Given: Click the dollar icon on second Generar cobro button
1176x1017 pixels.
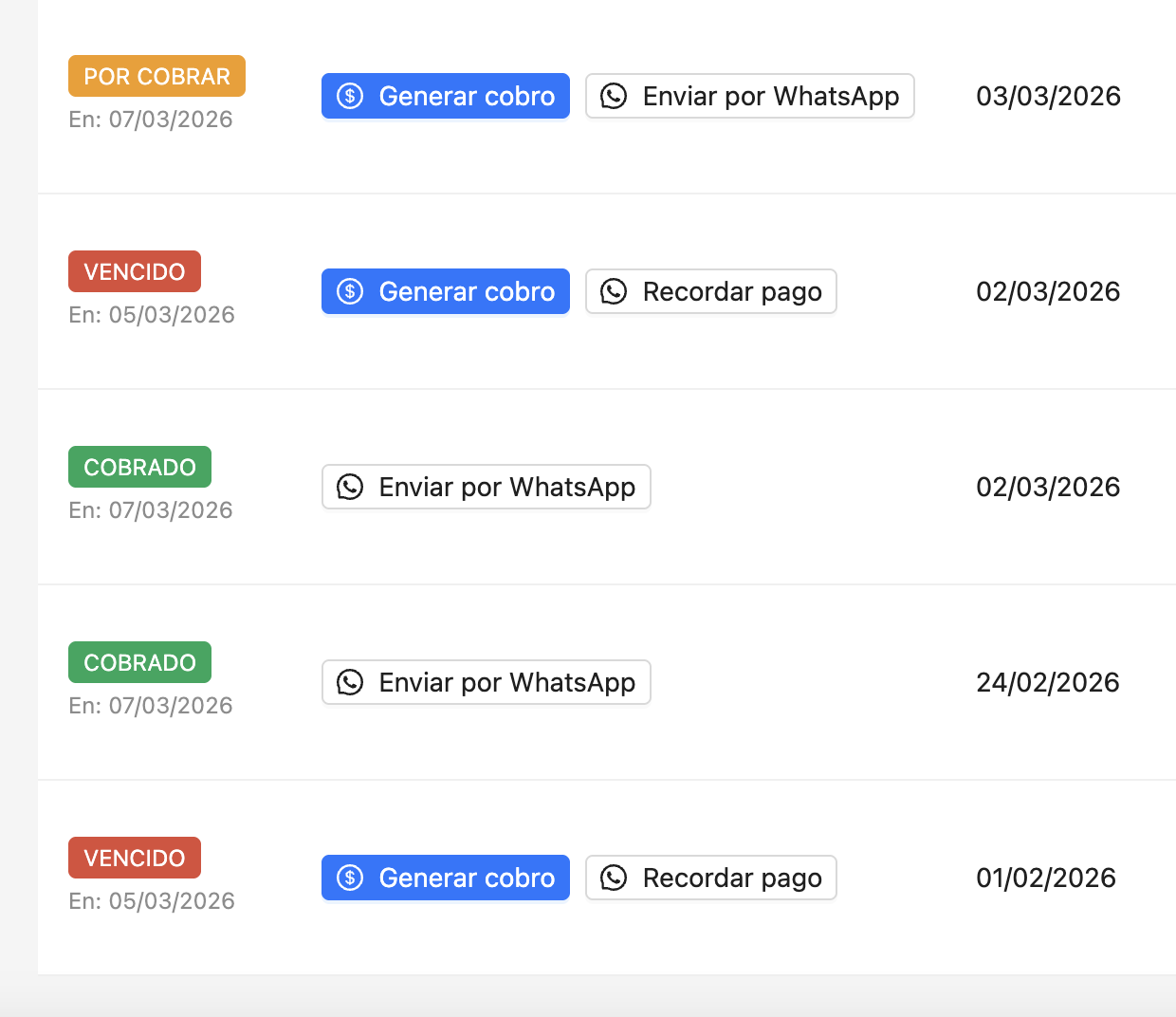Looking at the screenshot, I should 349,291.
